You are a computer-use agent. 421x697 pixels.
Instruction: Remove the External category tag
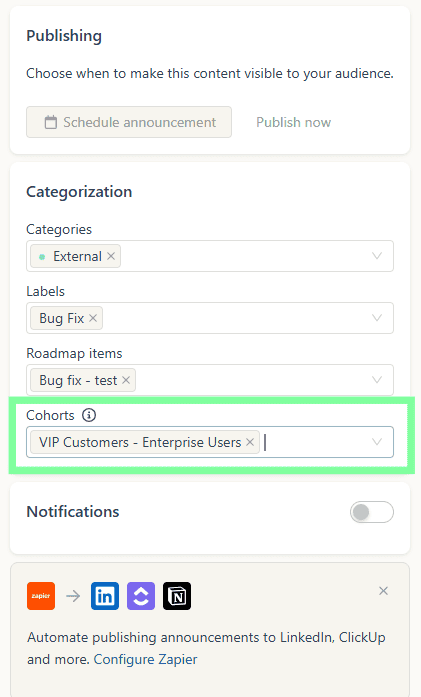tap(111, 256)
